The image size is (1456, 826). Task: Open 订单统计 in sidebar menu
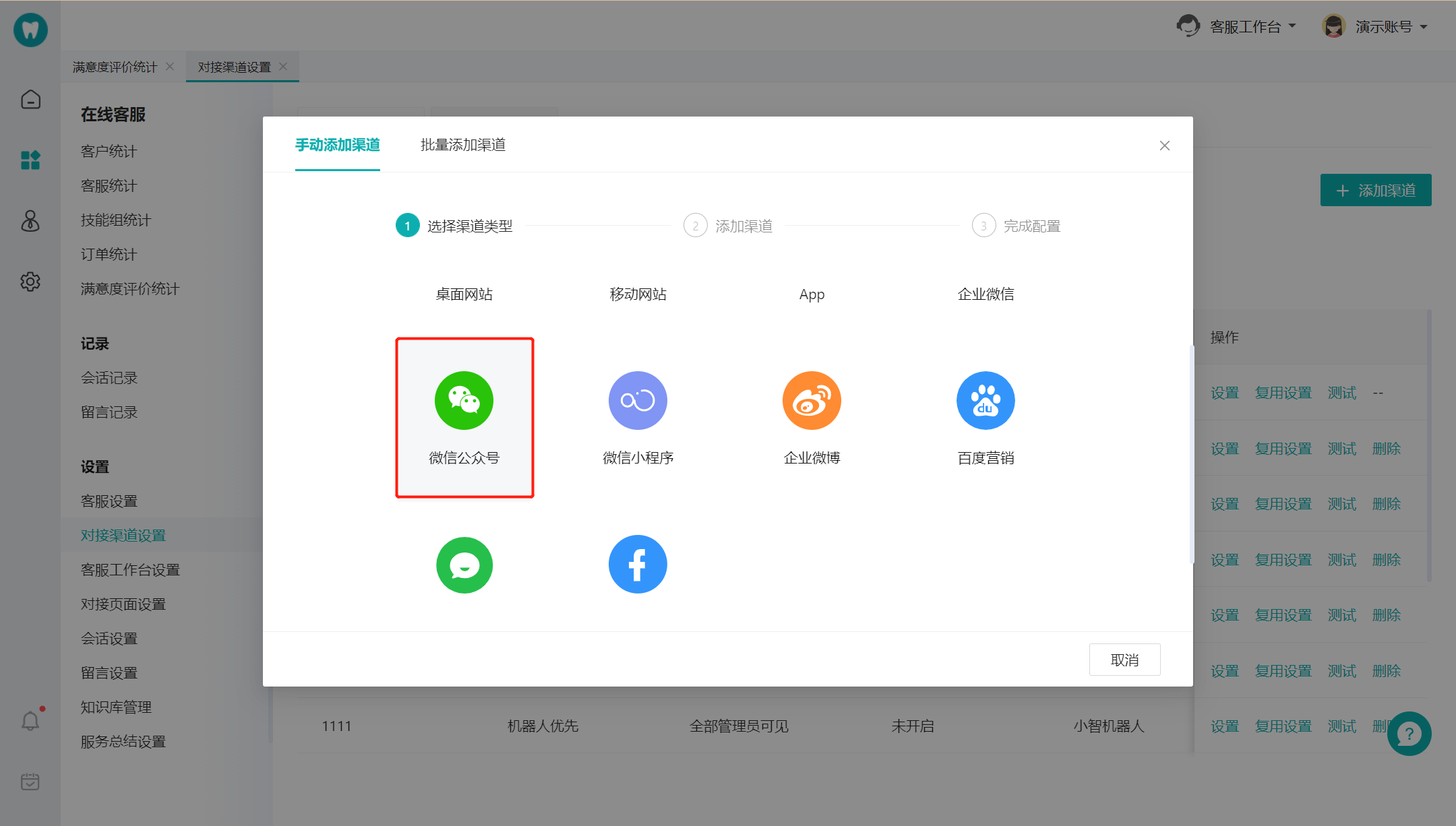109,254
